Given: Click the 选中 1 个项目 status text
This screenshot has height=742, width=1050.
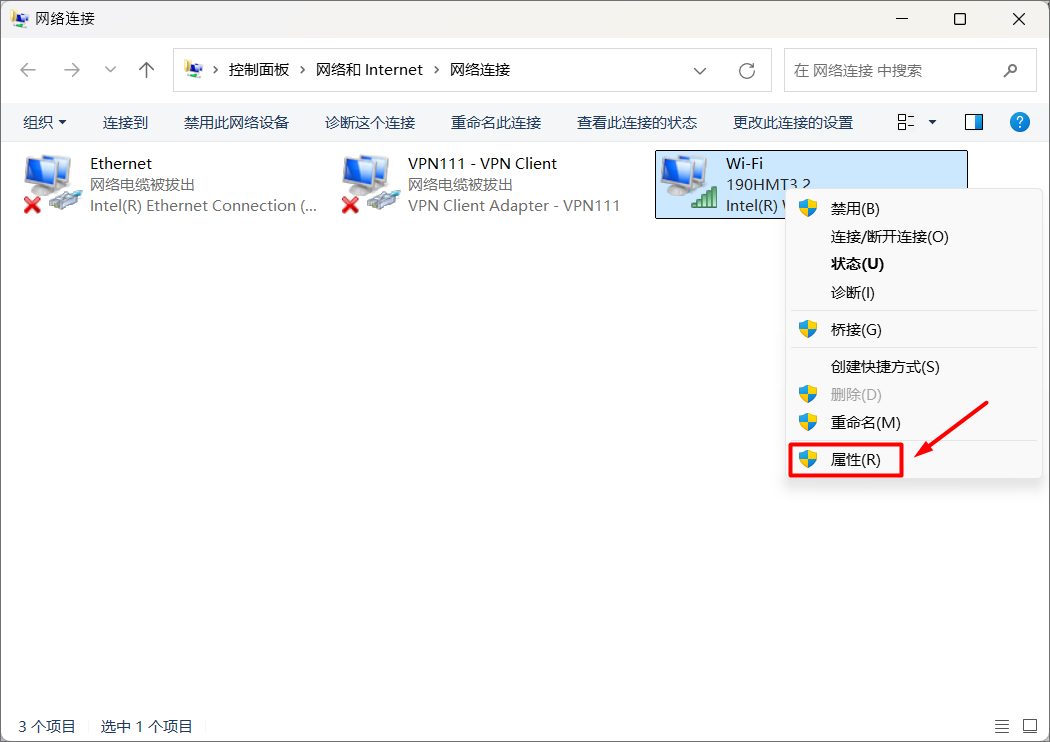Looking at the screenshot, I should 146,727.
